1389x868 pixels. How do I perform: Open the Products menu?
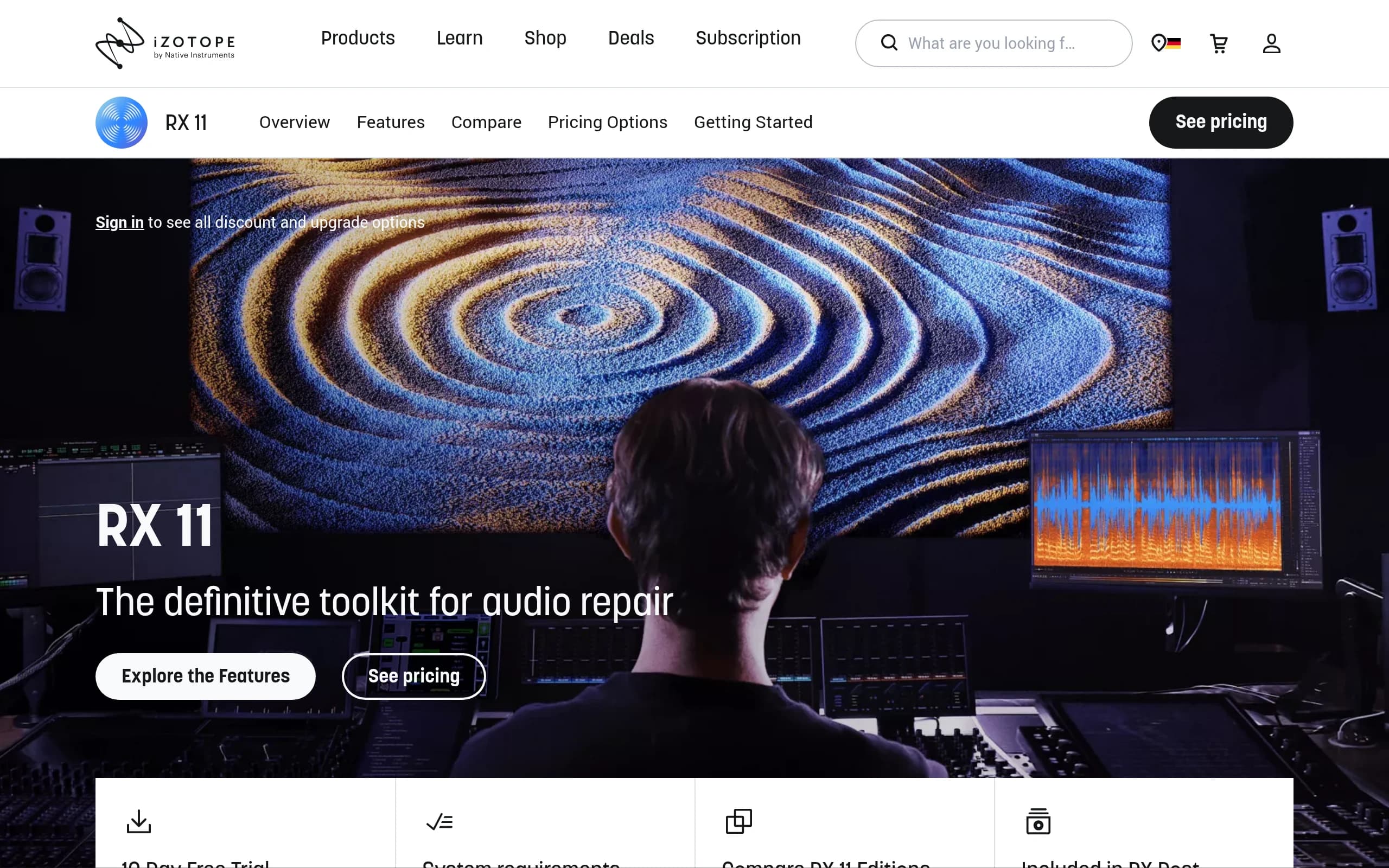pos(358,38)
